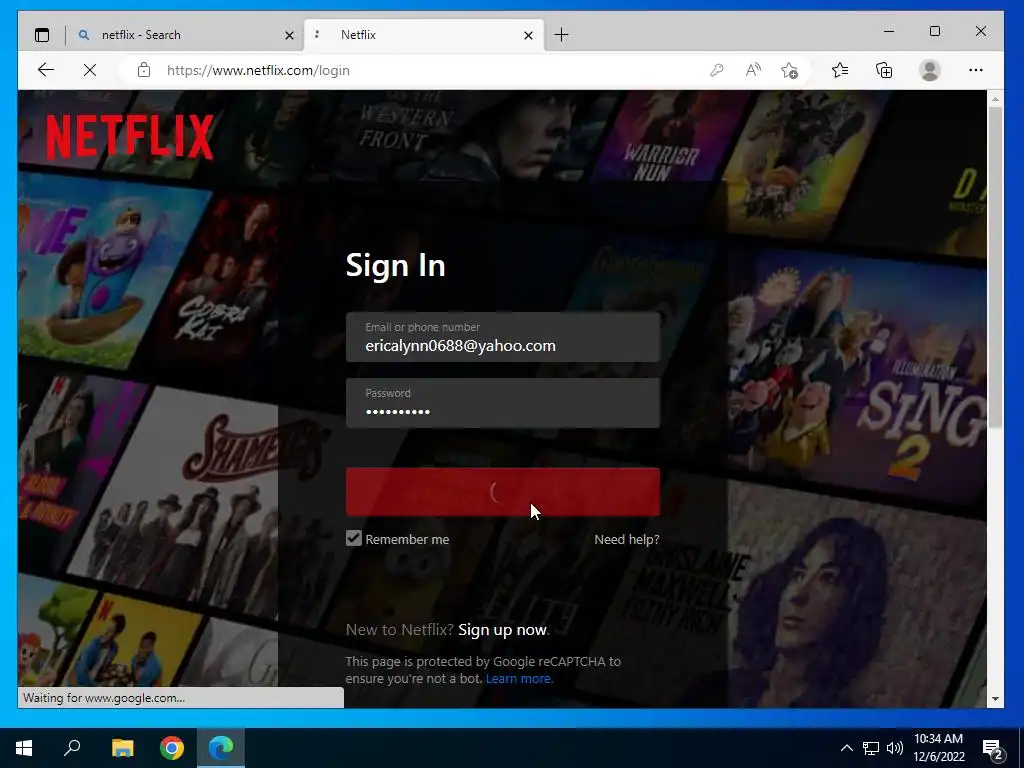Screen dimensions: 1024x768
Task: Add this page to favorites
Action: tap(790, 70)
